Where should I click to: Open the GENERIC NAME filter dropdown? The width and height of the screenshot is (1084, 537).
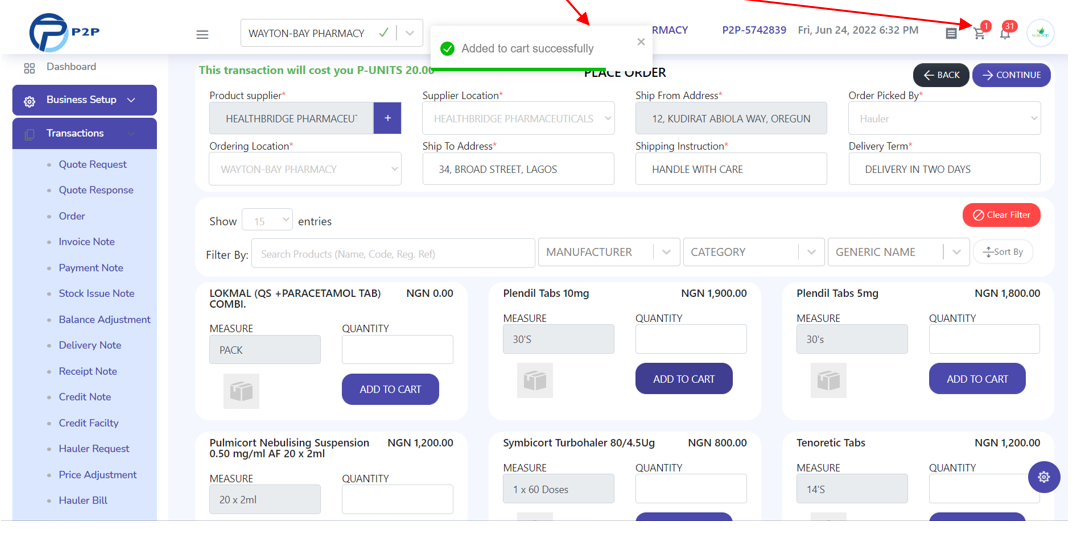pos(898,252)
